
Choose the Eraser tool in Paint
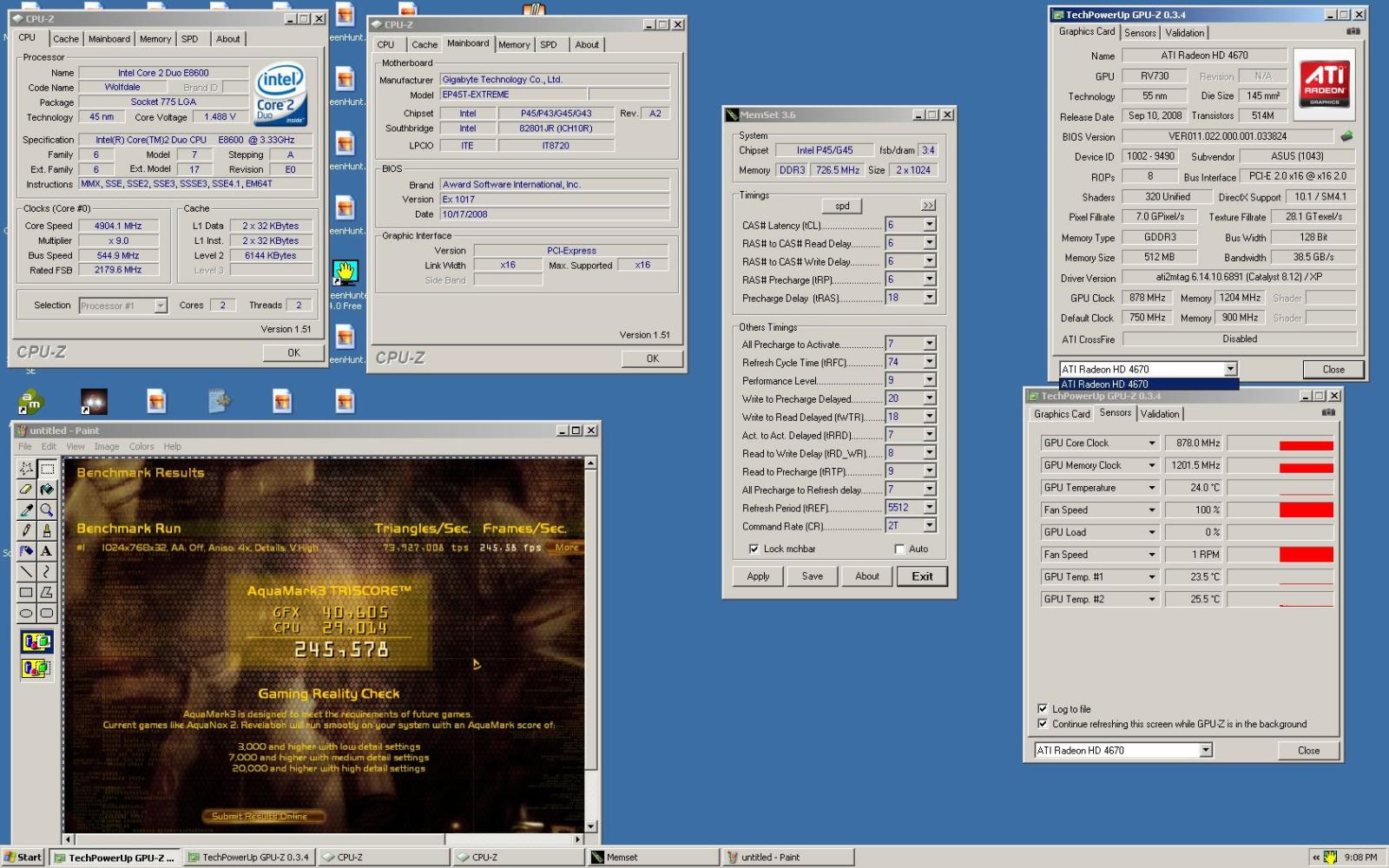[x=26, y=490]
